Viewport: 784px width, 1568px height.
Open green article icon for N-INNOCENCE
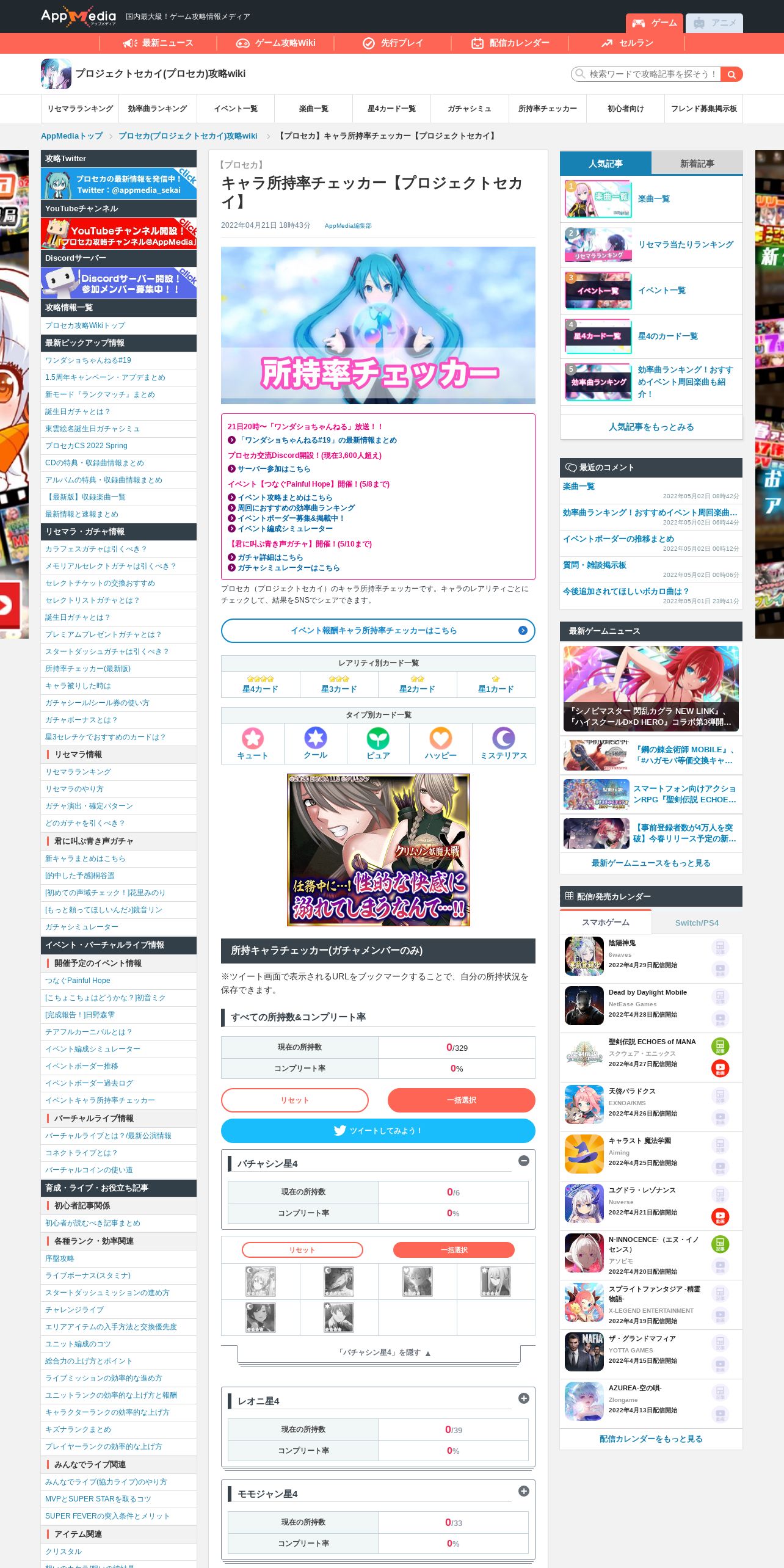(720, 1244)
